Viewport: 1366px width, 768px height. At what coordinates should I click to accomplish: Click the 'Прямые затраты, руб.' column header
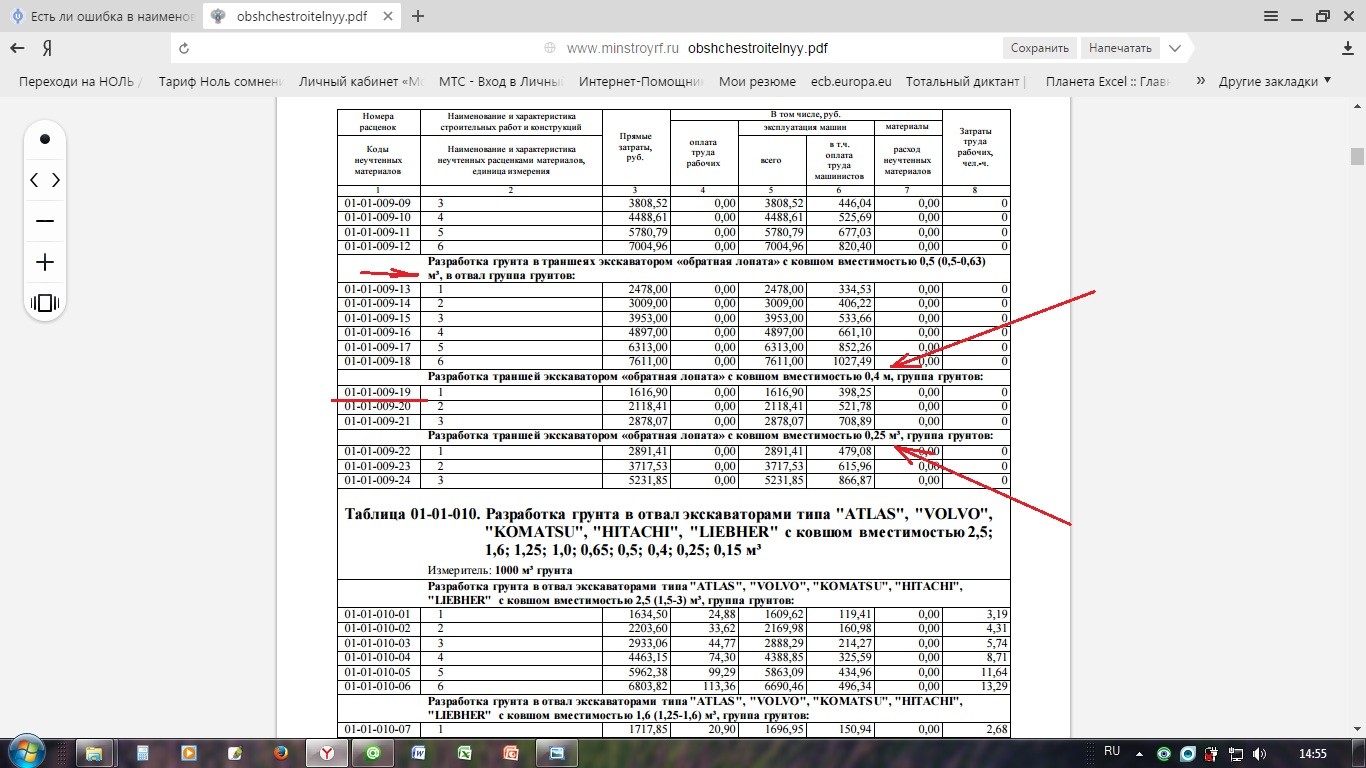[x=636, y=147]
